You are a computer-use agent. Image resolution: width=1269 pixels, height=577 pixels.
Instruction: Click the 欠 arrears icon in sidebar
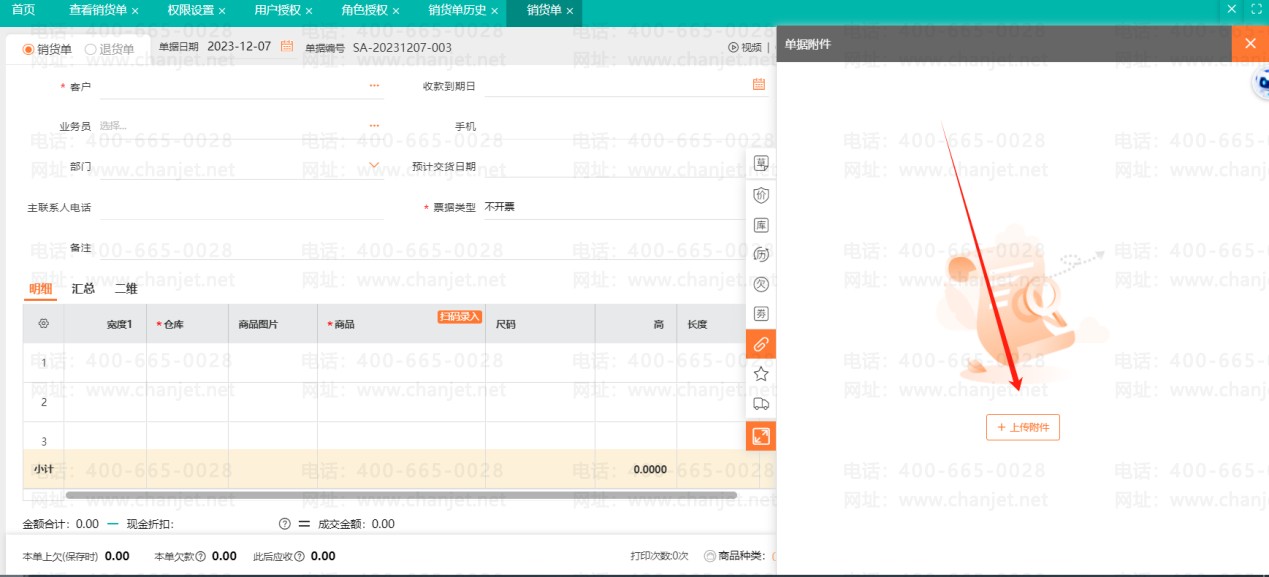[761, 284]
